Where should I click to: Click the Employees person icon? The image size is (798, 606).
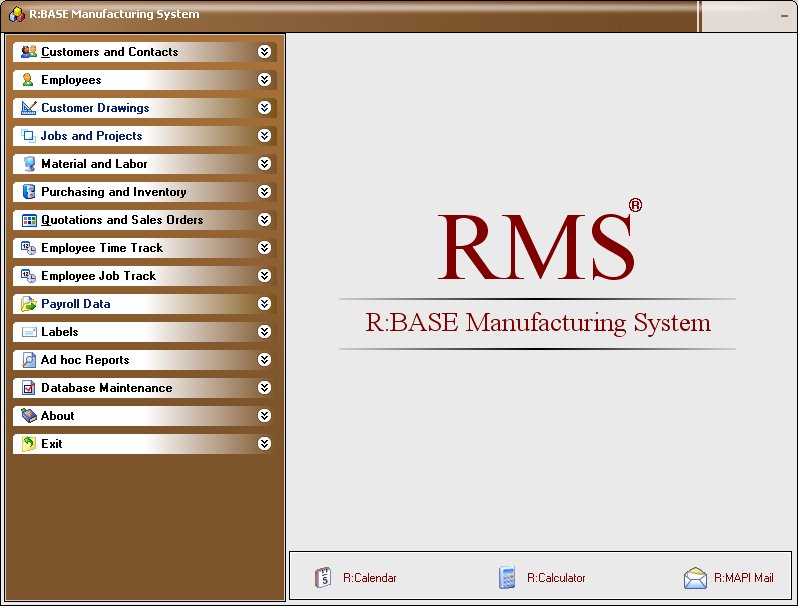pyautogui.click(x=28, y=79)
